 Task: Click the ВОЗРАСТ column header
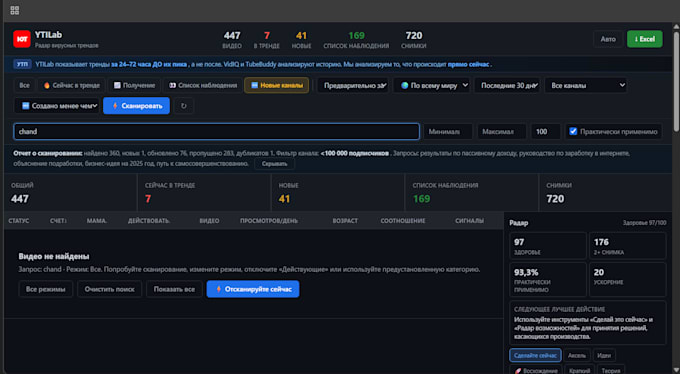coord(345,221)
